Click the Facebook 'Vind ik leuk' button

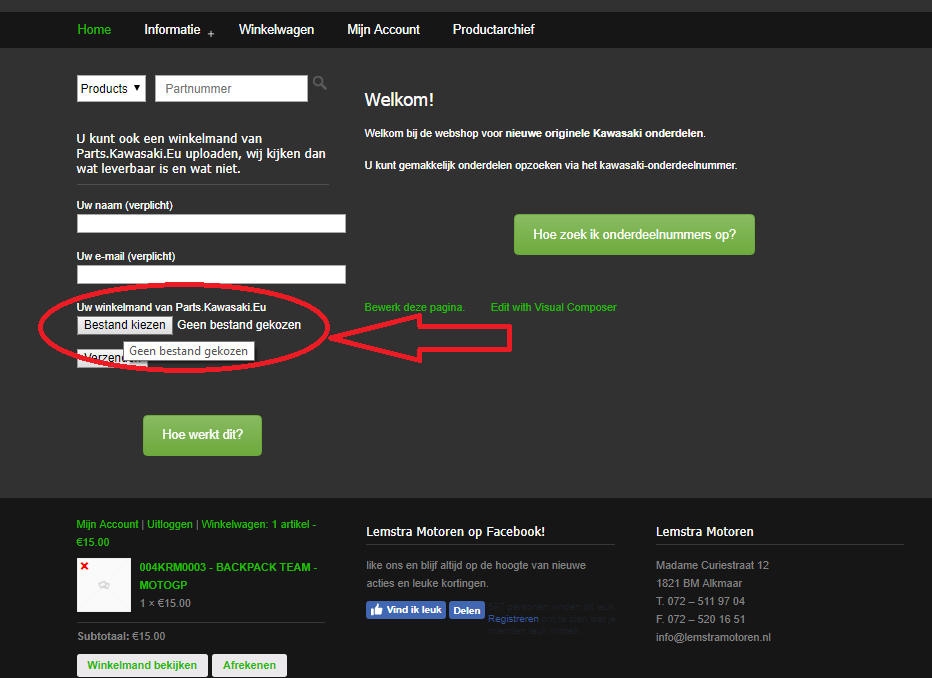point(406,610)
